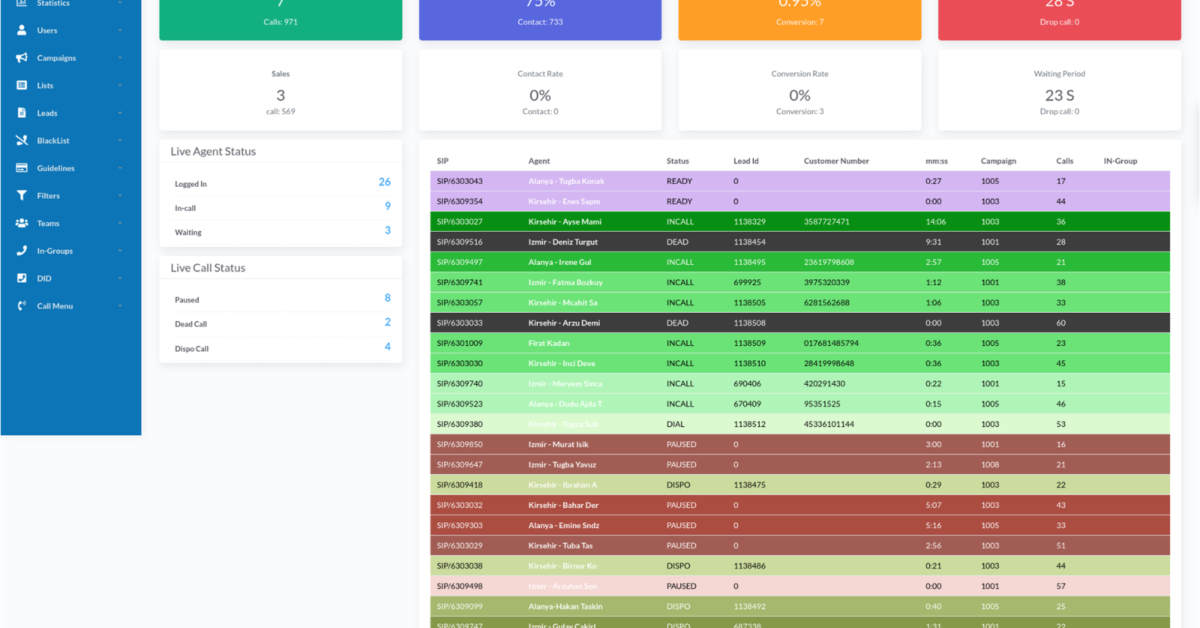The image size is (1200, 628).
Task: Click the DID phone-book icon
Action: point(22,278)
